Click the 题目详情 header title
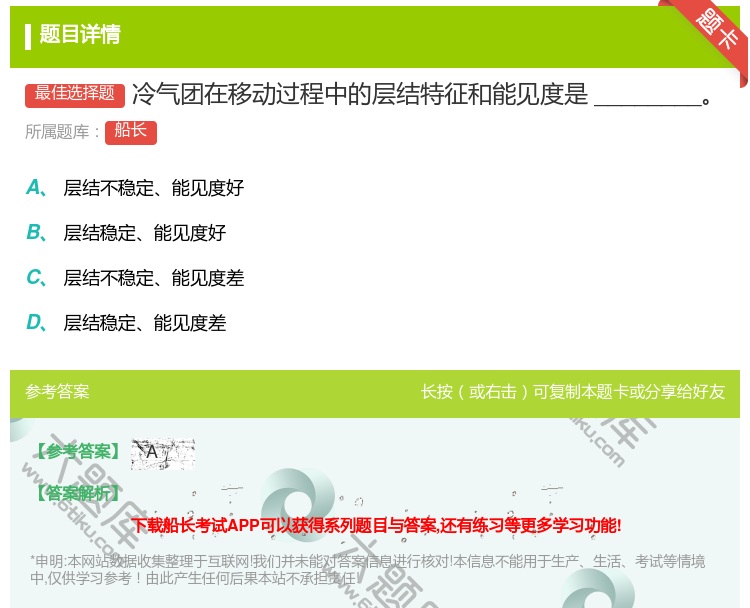Viewport: 750px width, 608px height. point(80,34)
